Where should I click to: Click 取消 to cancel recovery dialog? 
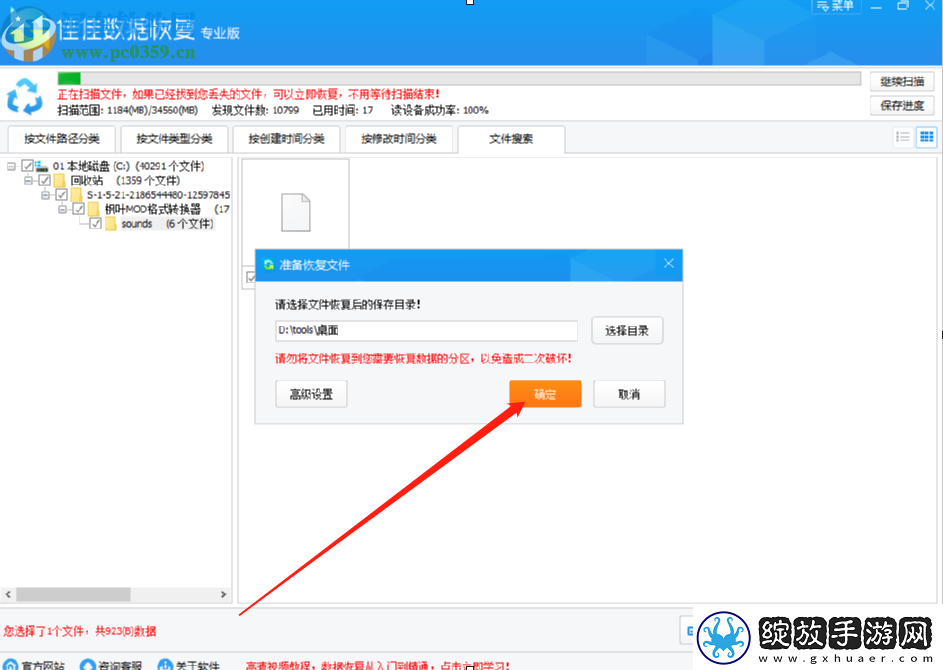pyautogui.click(x=629, y=394)
